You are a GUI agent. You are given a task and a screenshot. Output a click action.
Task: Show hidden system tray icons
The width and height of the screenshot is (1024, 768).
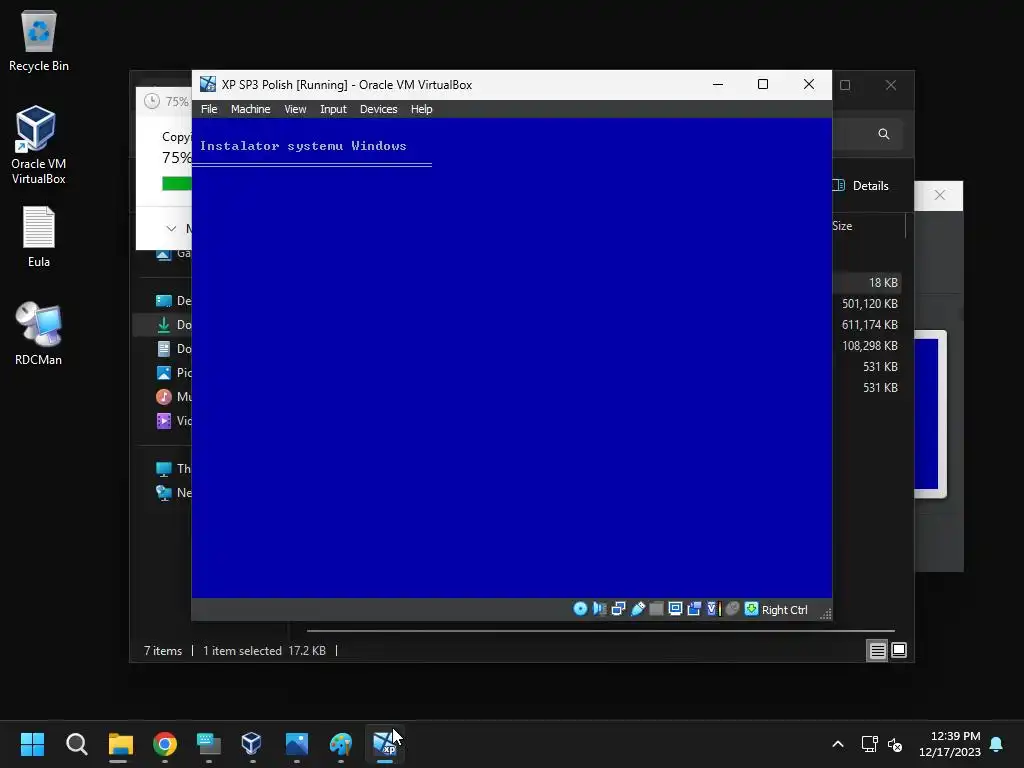pyautogui.click(x=838, y=744)
